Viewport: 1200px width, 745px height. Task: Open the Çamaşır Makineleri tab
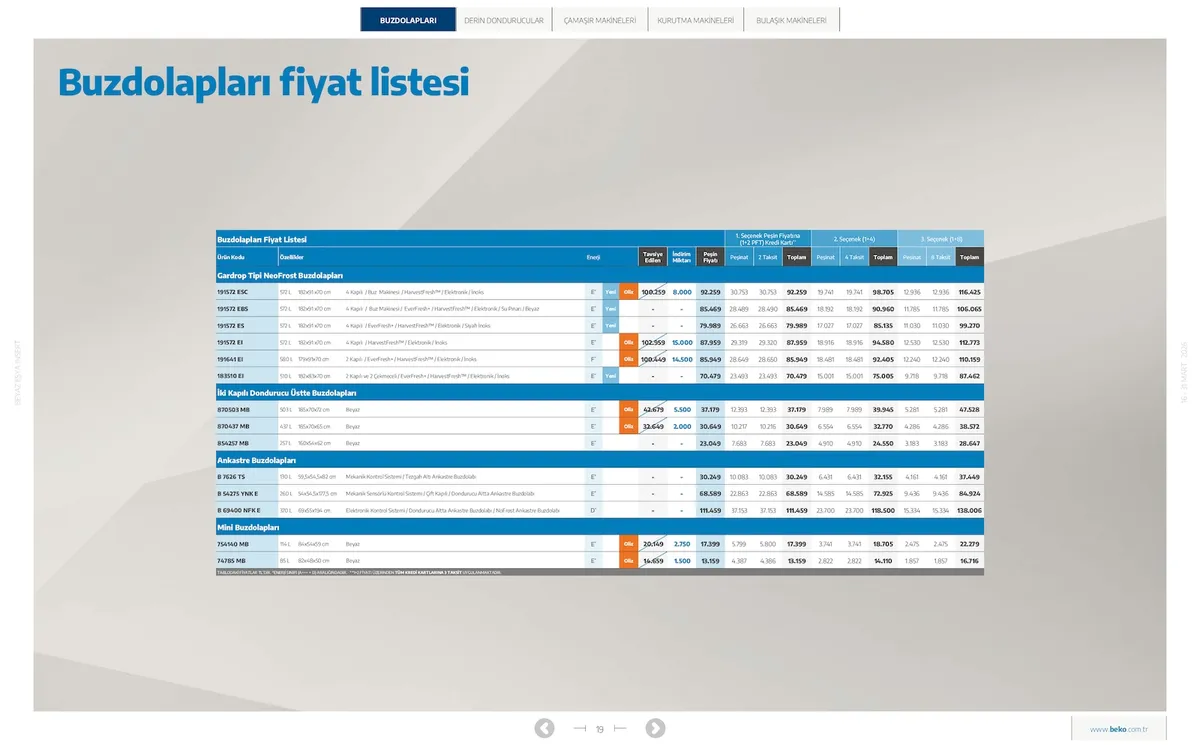pos(600,20)
